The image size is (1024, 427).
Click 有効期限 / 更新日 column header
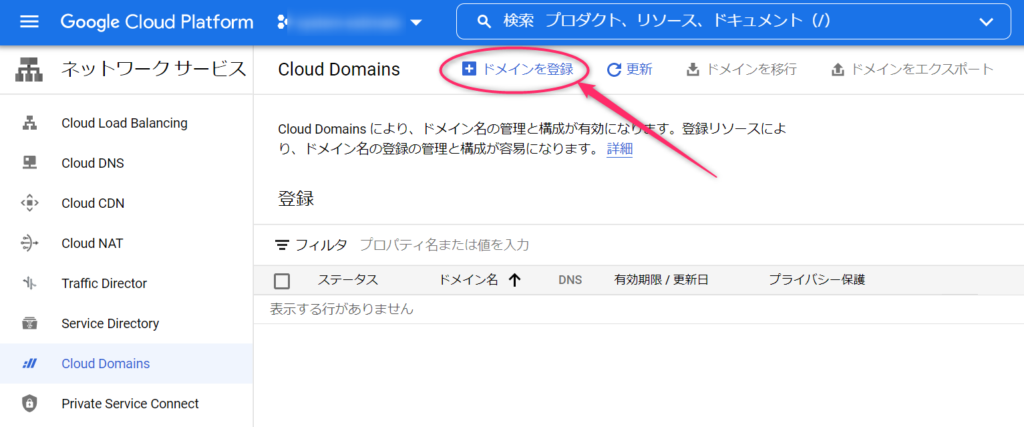(661, 280)
